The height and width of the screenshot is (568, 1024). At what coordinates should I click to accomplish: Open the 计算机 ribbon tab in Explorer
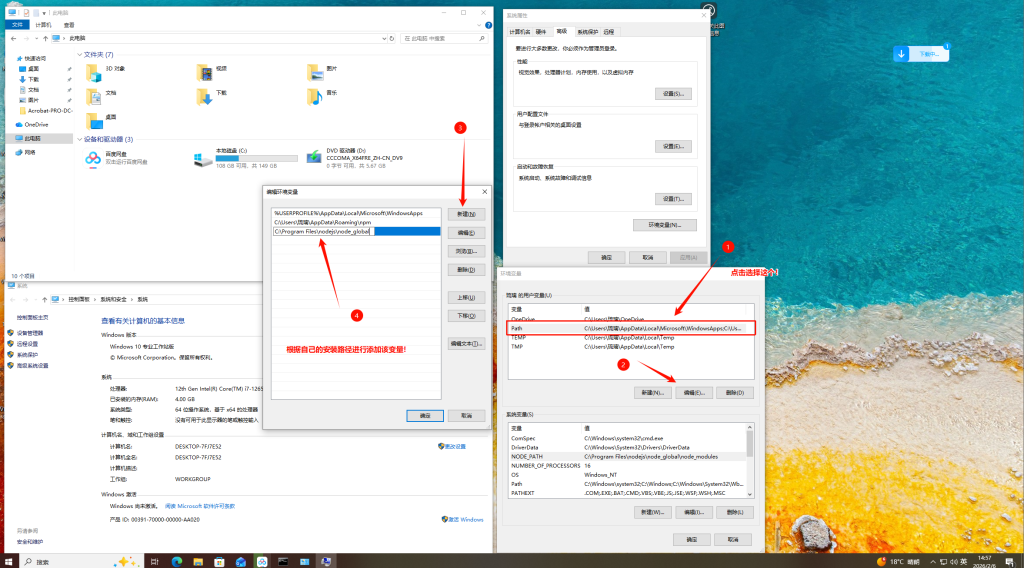43,25
